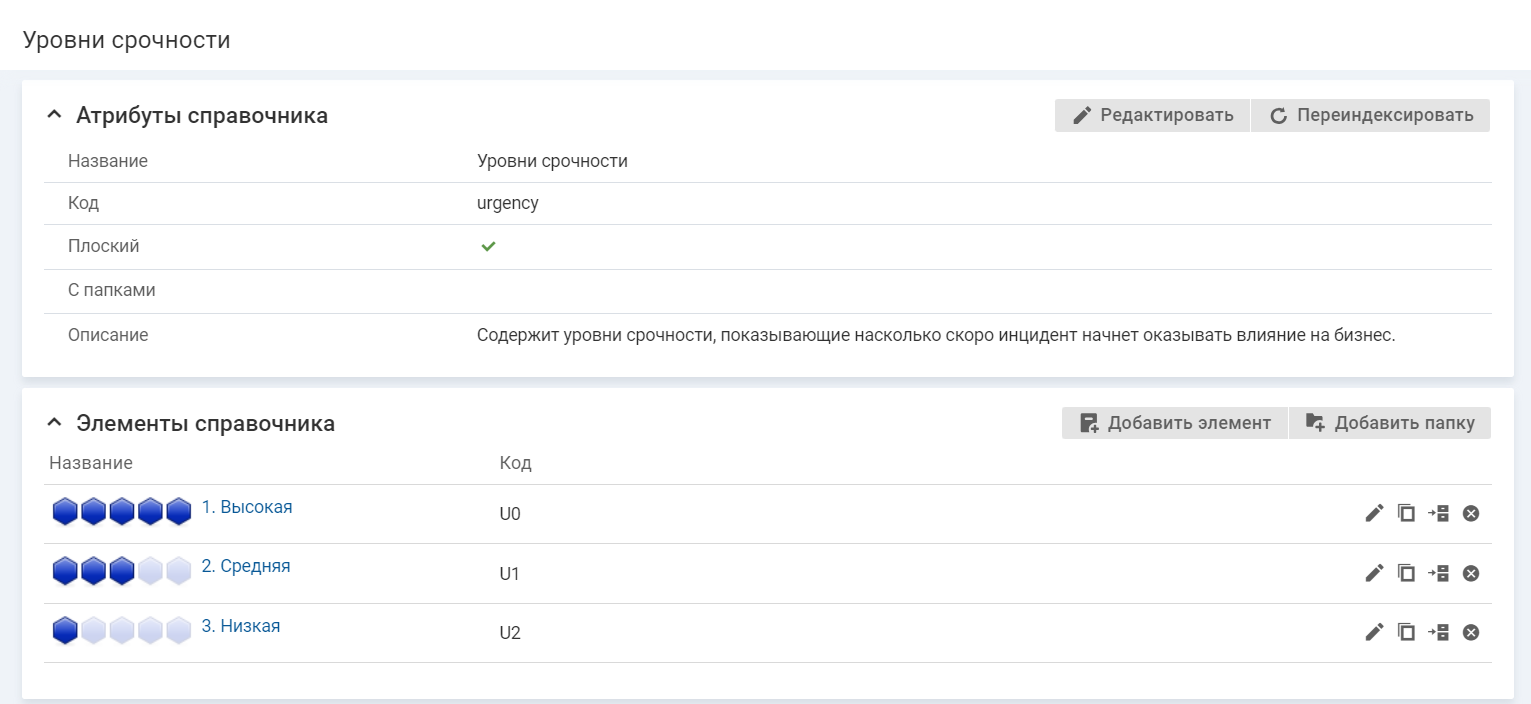
Task: Remove the Средняя element using X icon
Action: click(x=1471, y=573)
